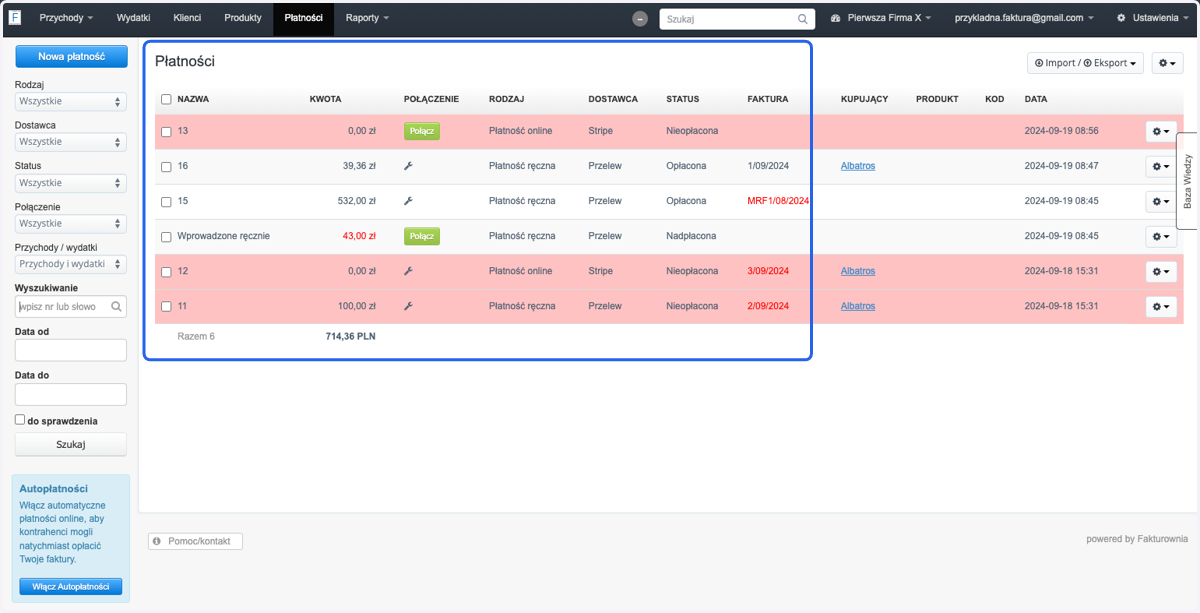The width and height of the screenshot is (1200, 613).
Task: Click wrench icon in row 11
Action: (x=408, y=306)
